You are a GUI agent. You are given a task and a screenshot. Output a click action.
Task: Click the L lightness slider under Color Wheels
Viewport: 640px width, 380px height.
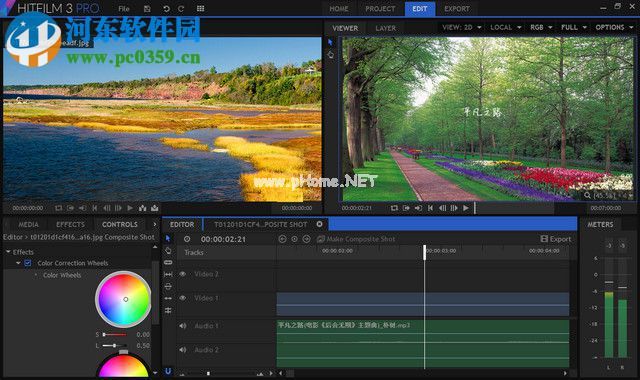click(114, 346)
